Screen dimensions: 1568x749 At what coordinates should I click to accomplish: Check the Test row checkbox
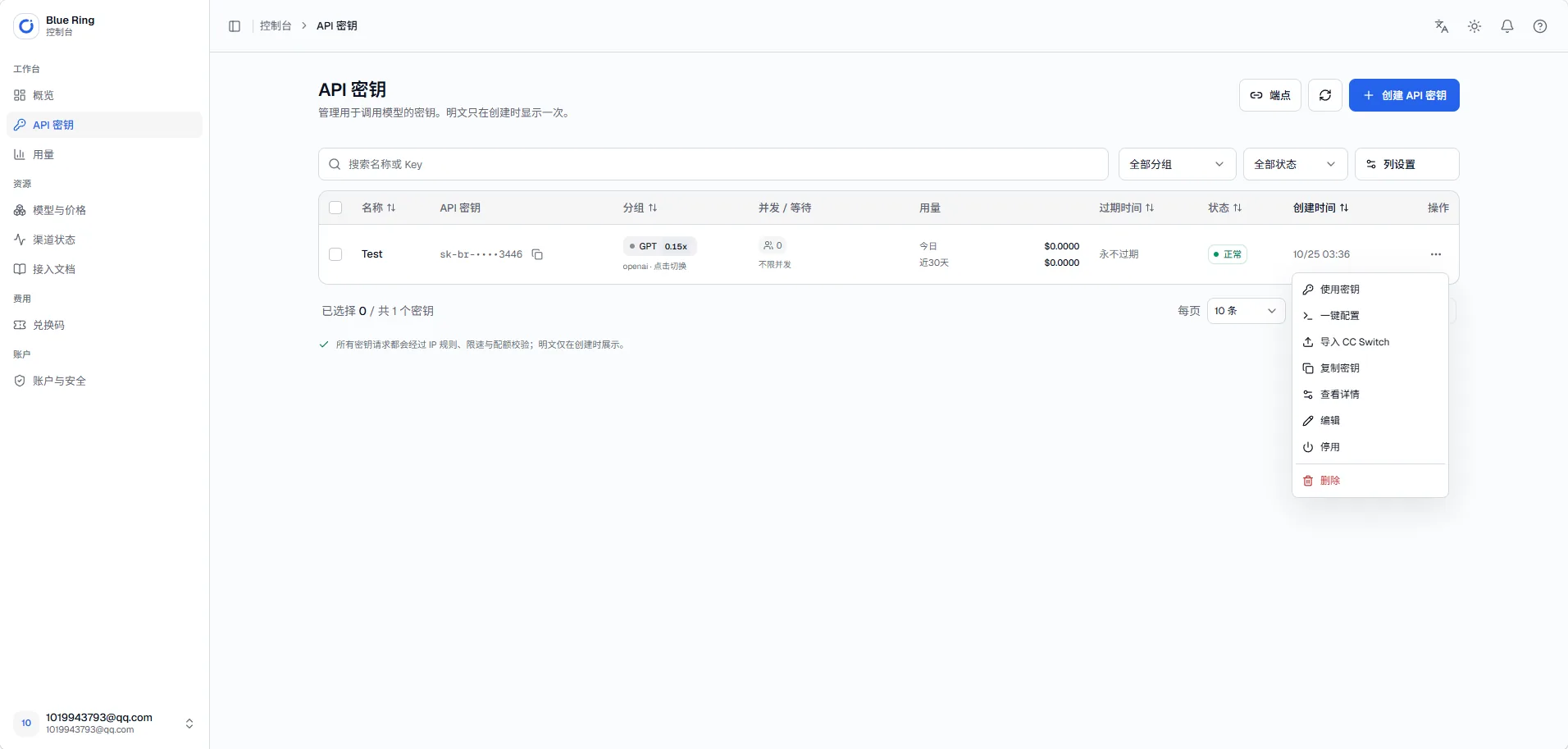[335, 254]
